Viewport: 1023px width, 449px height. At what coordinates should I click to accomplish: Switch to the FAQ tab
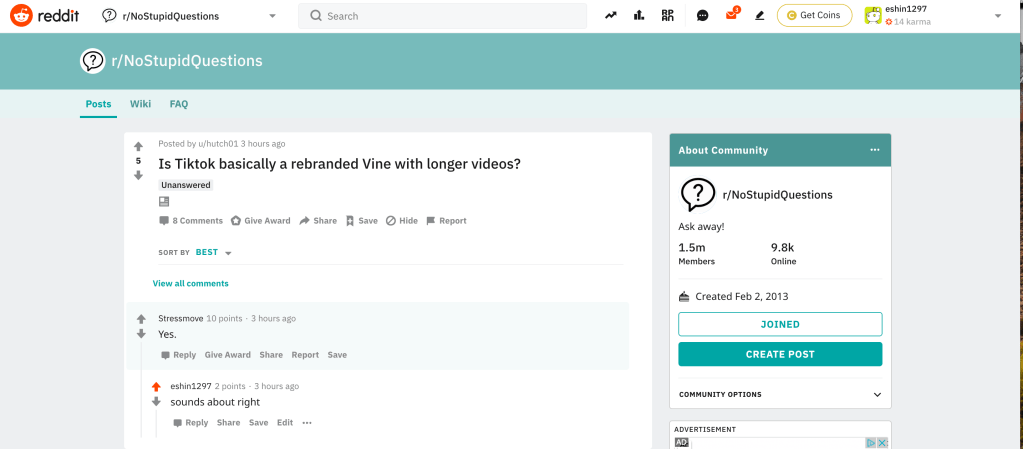tap(179, 104)
